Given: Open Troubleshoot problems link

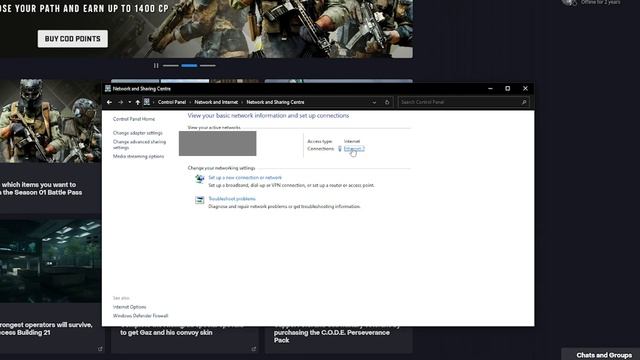Looking at the screenshot, I should coord(232,199).
